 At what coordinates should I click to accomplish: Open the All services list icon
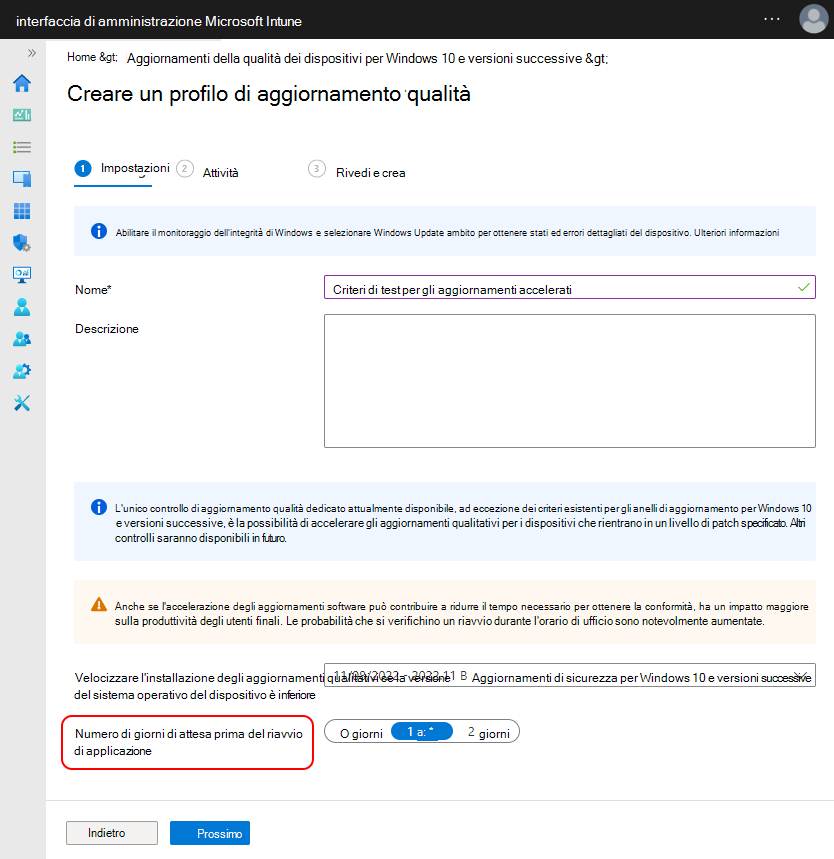point(22,147)
